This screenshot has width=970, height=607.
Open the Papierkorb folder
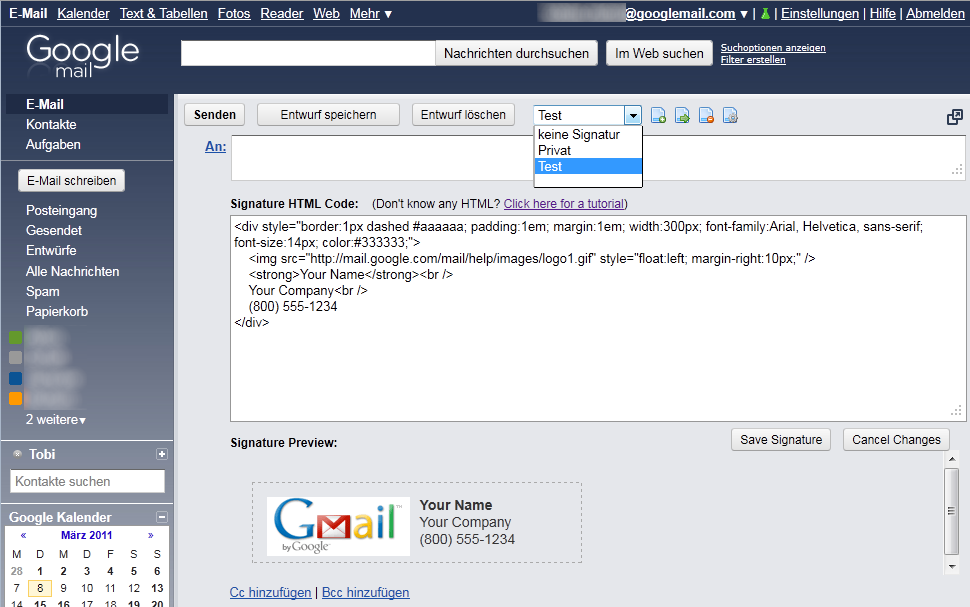(x=57, y=311)
